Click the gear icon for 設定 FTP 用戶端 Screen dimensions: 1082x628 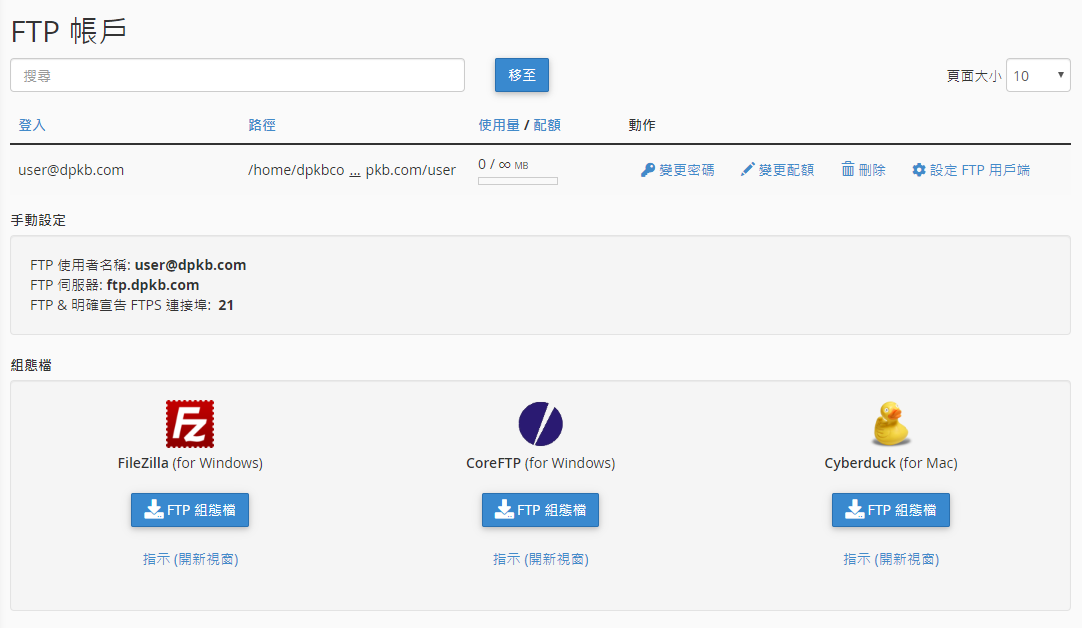[919, 169]
